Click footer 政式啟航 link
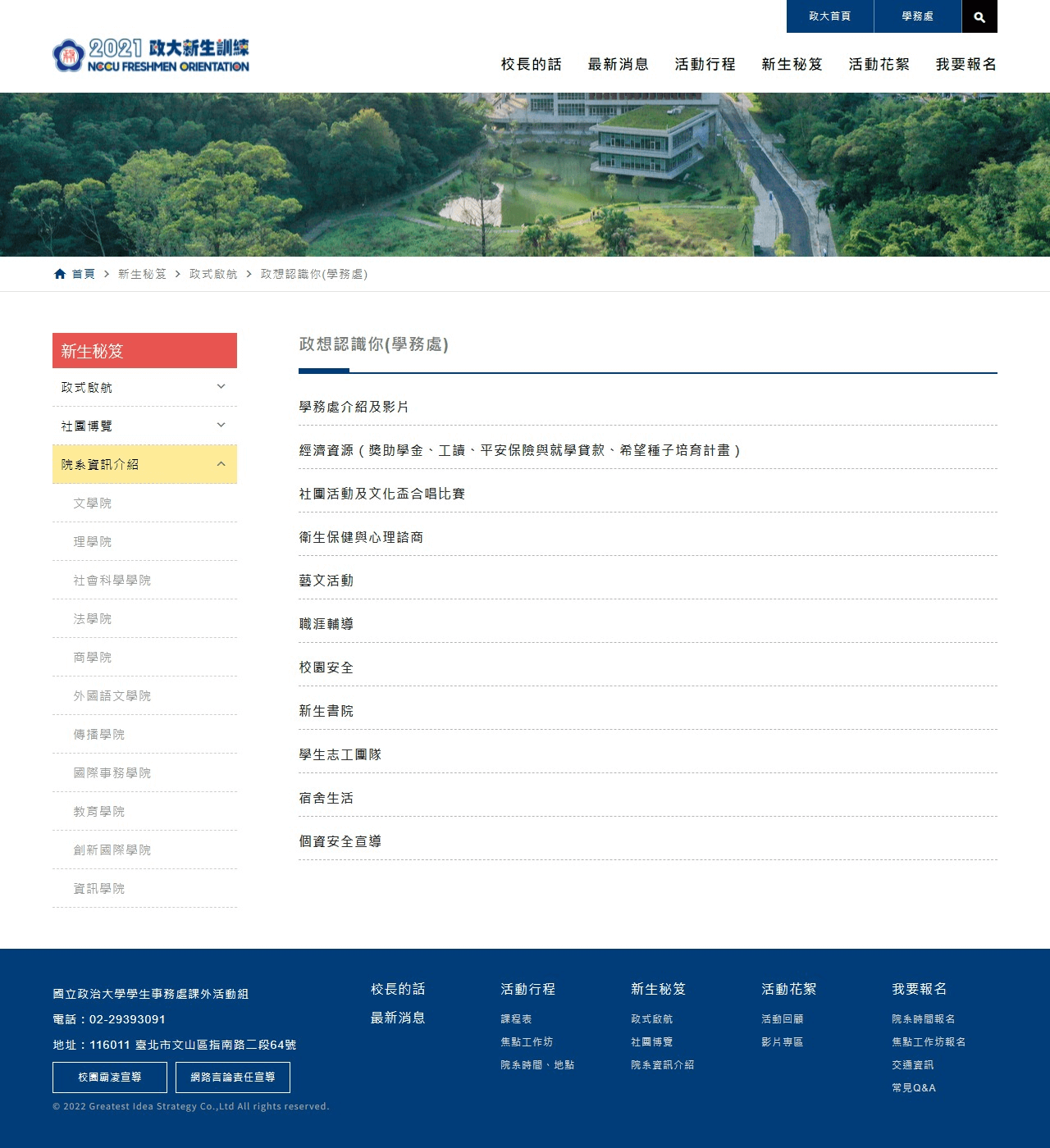The height and width of the screenshot is (1148, 1050). click(652, 1018)
